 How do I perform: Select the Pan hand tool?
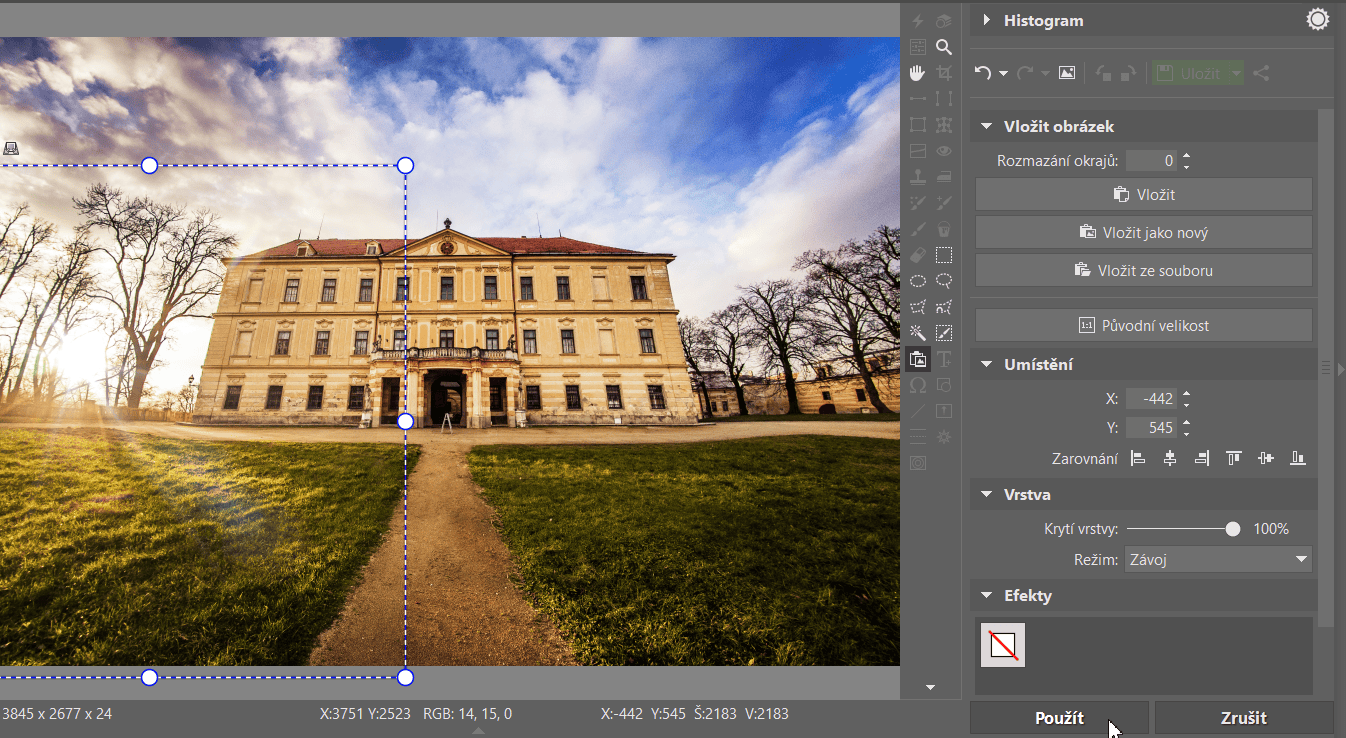coord(917,73)
